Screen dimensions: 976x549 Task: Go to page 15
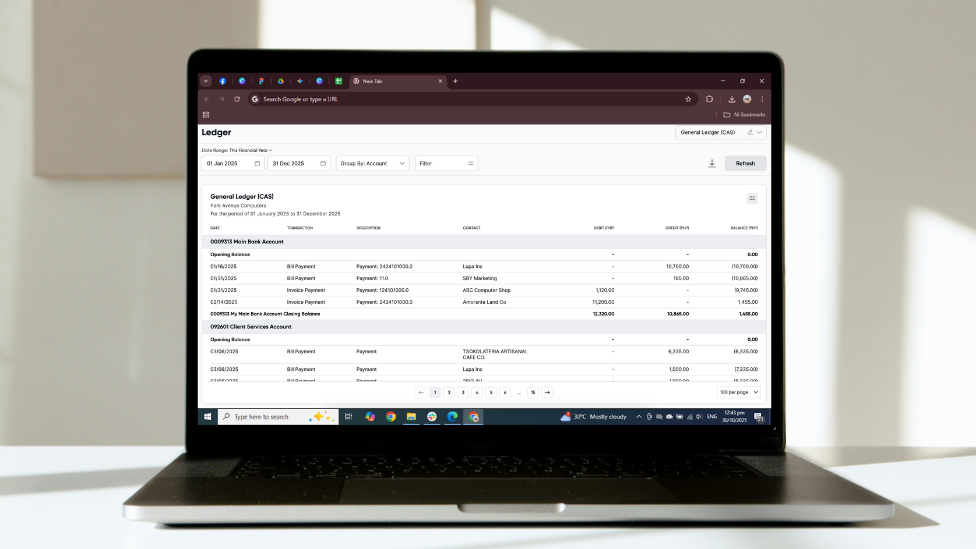coord(533,392)
